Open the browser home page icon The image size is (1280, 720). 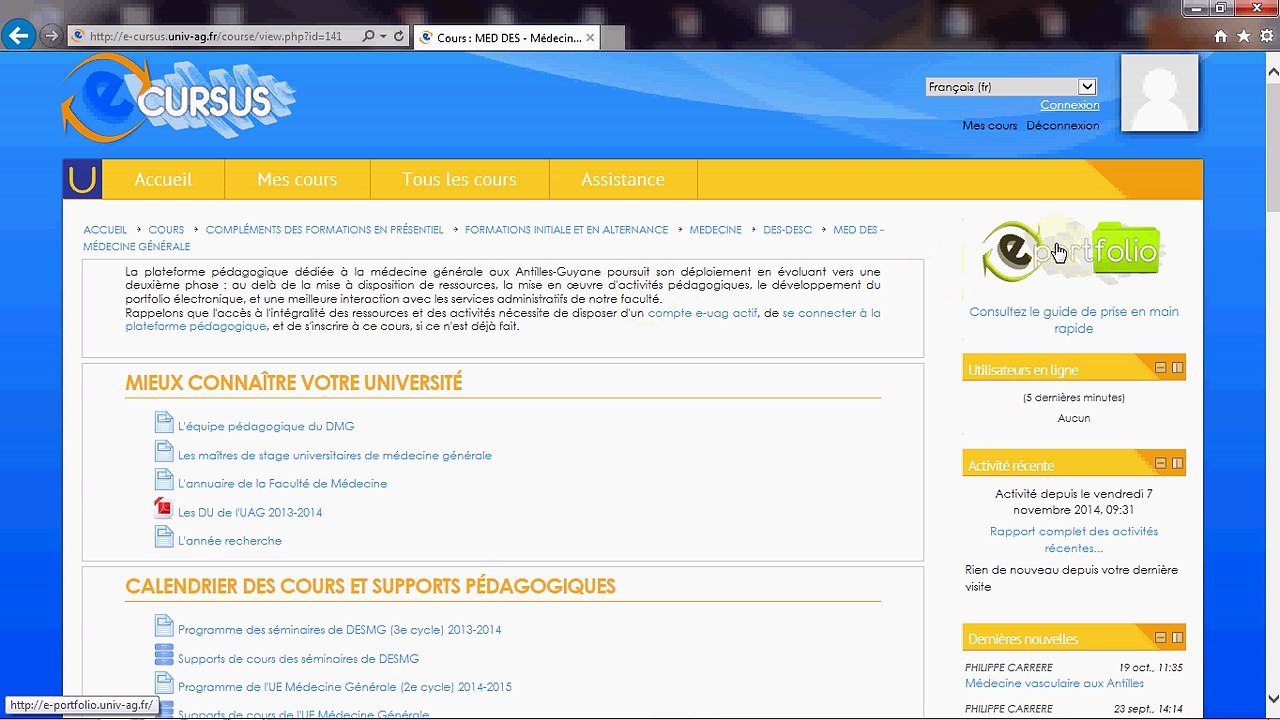pyautogui.click(x=1221, y=36)
